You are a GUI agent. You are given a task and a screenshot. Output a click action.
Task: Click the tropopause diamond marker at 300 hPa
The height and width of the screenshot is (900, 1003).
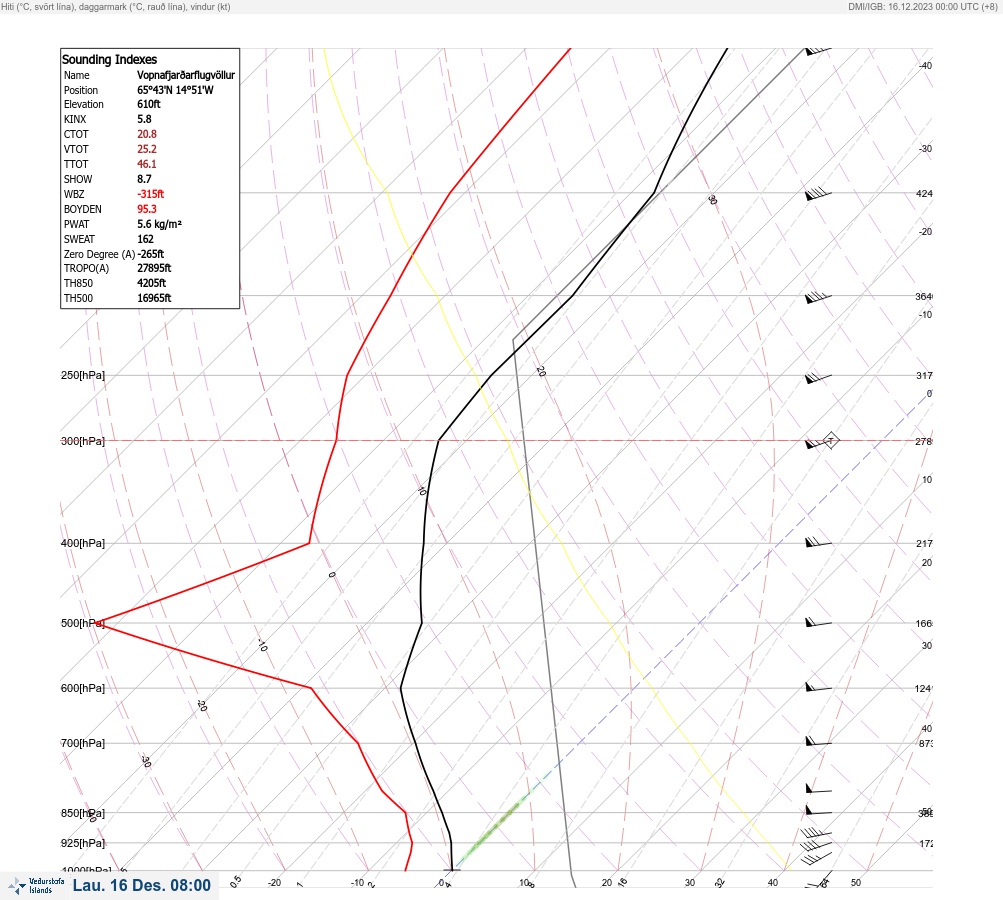click(x=830, y=440)
